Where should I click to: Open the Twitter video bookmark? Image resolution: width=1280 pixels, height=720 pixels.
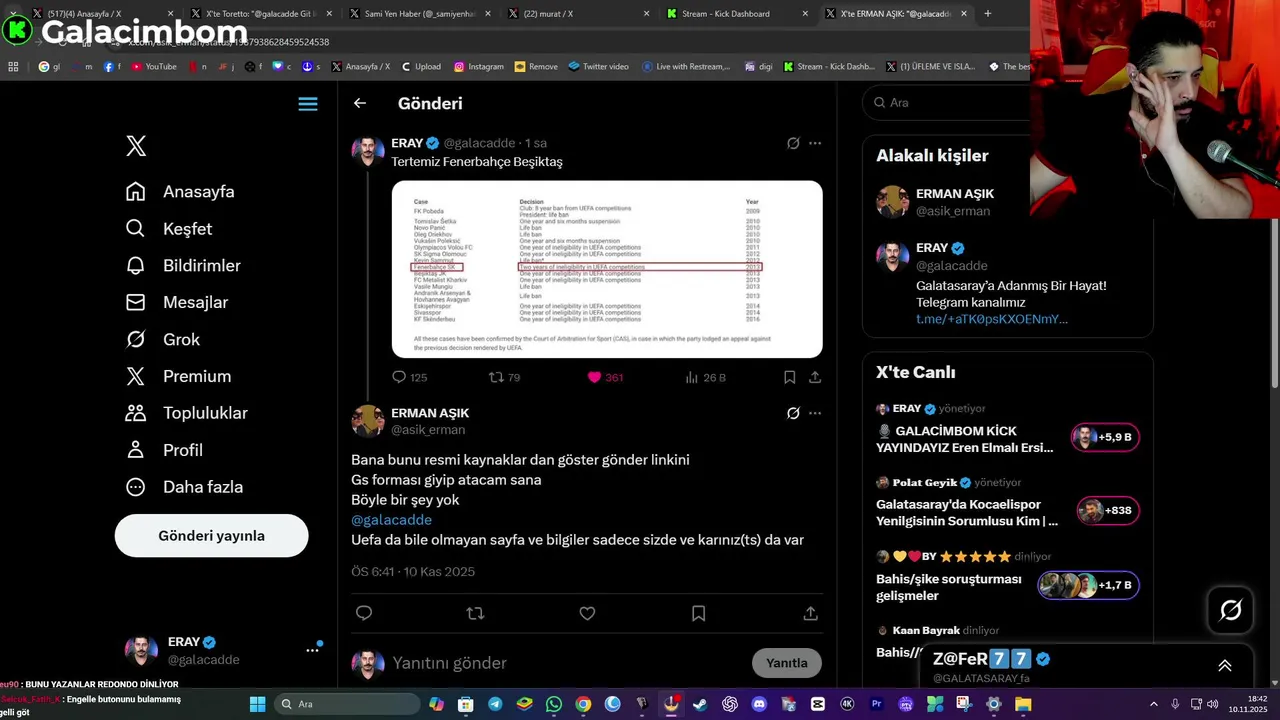point(598,67)
